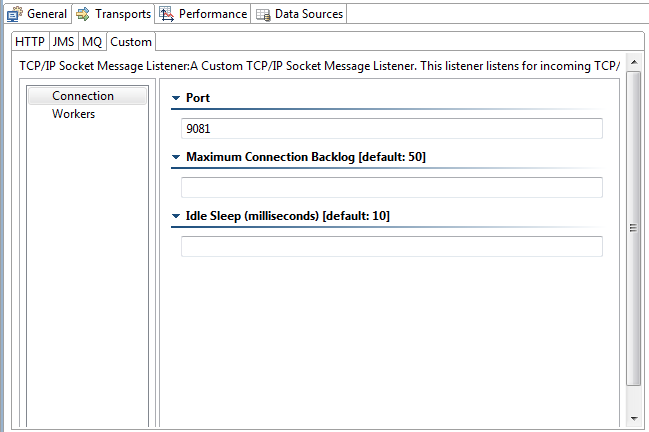Collapse the Maximum Connection Backlog section
The width and height of the screenshot is (649, 432).
click(176, 157)
